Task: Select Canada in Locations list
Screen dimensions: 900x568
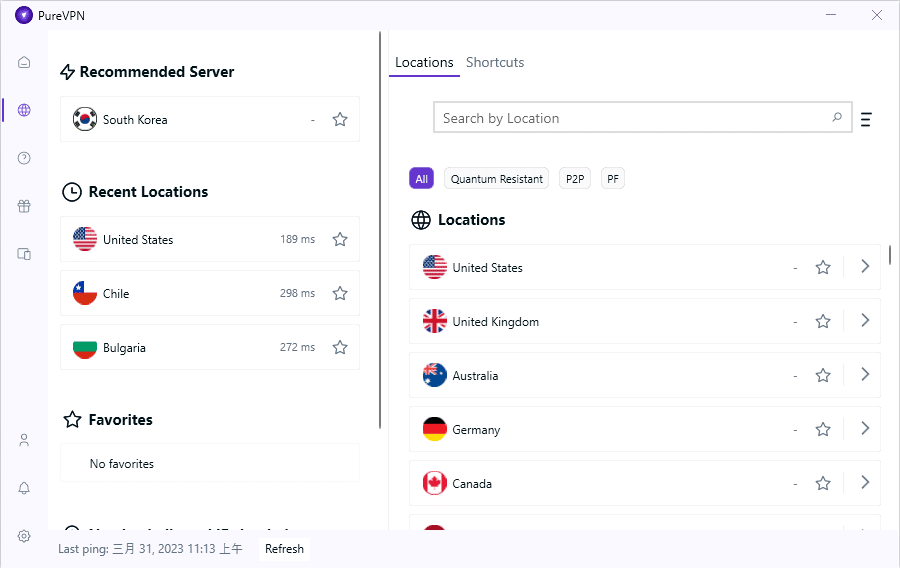Action: (x=645, y=483)
